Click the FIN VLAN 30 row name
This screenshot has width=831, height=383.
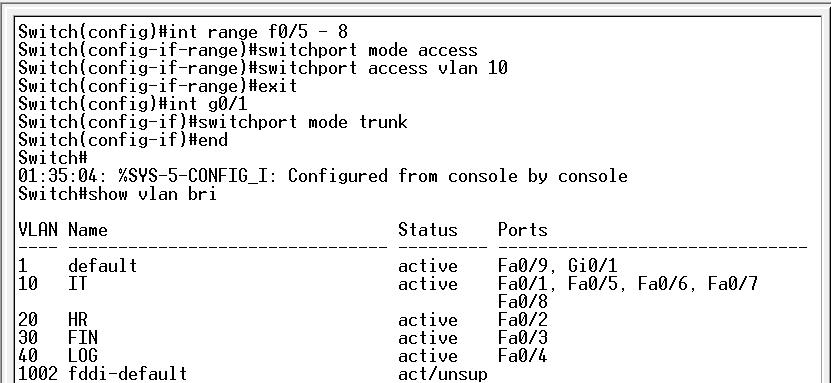pos(83,338)
